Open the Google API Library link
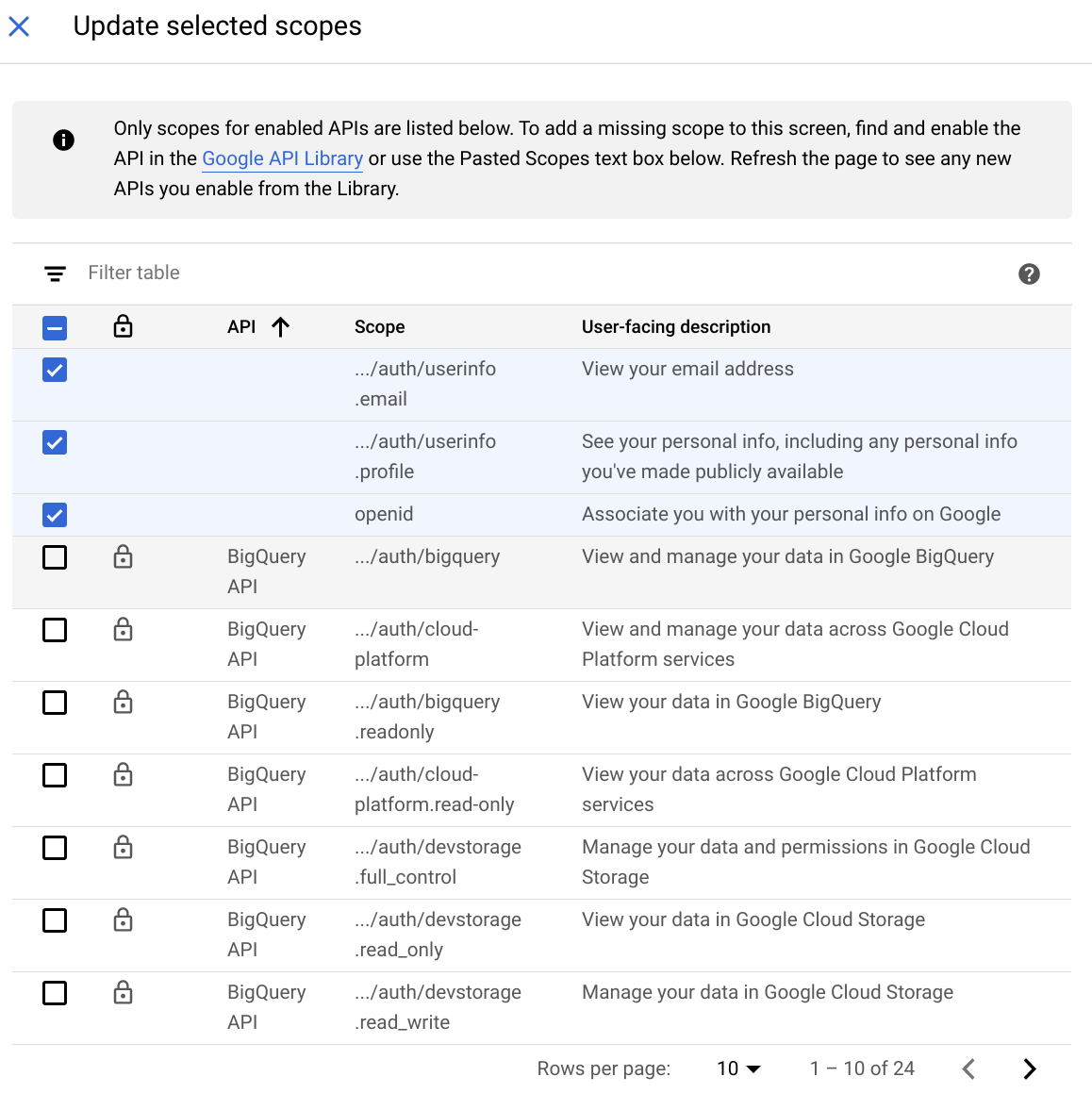The image size is (1092, 1093). [x=282, y=158]
